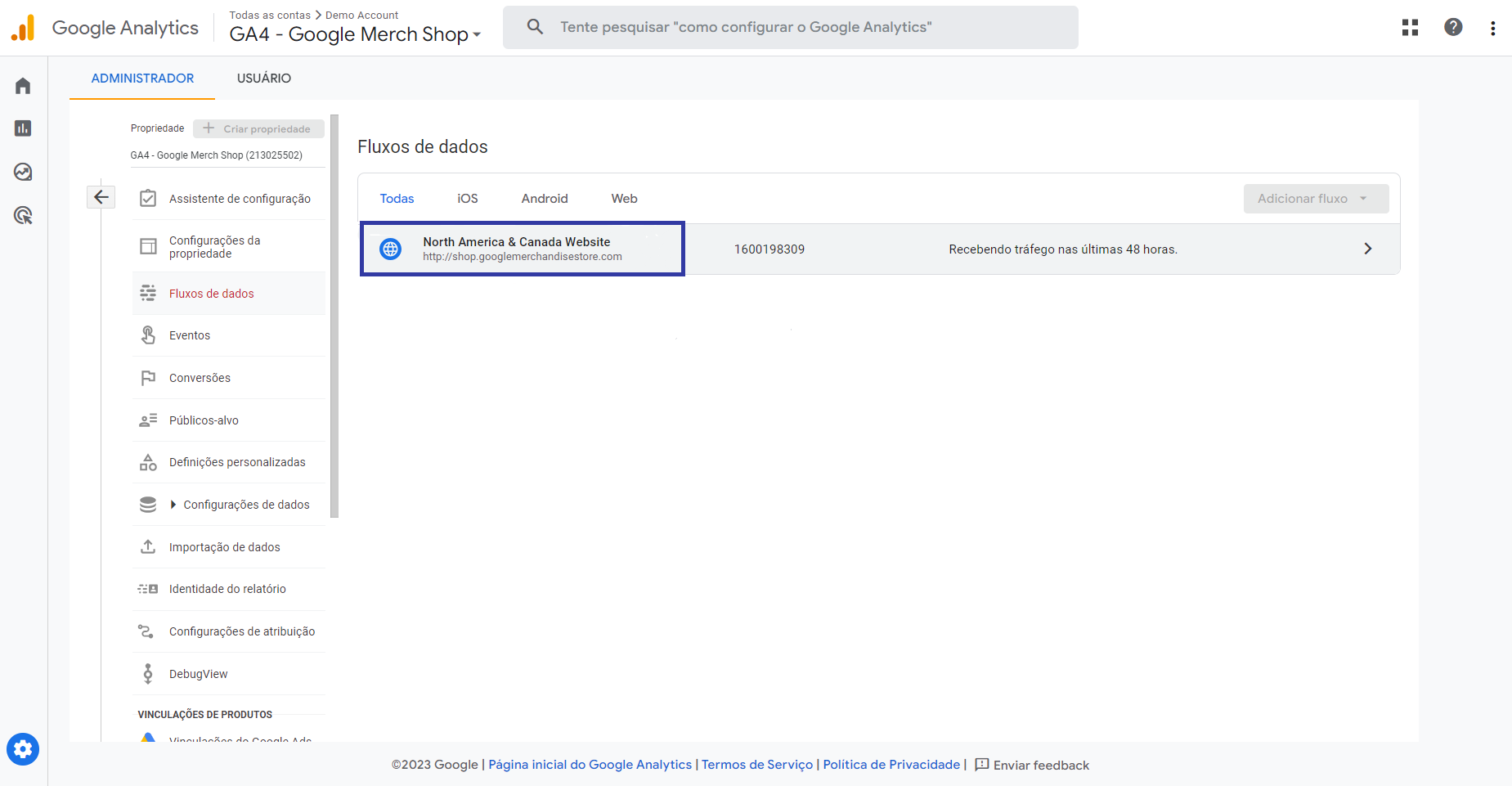Click the back arrow button beside property column
1512x786 pixels.
(x=101, y=197)
